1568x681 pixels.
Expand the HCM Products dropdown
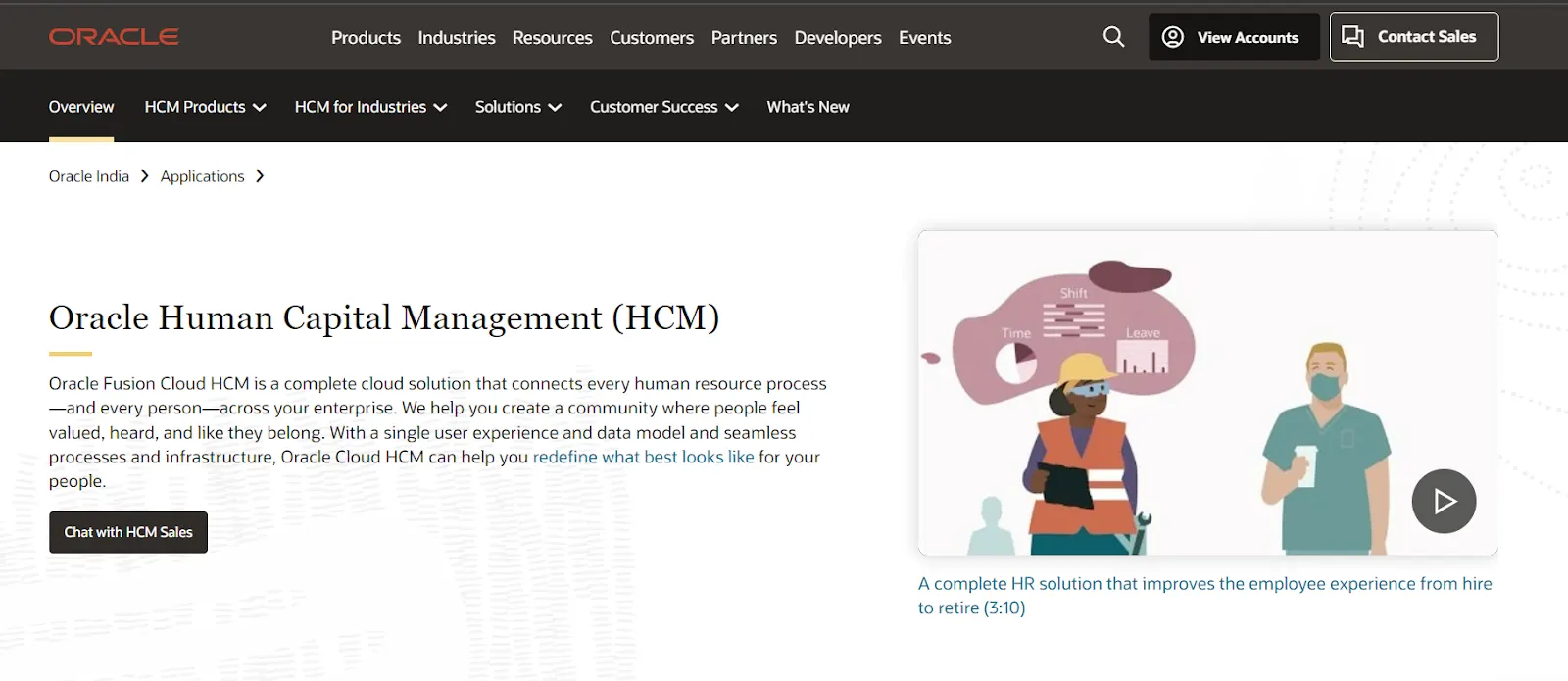click(205, 107)
